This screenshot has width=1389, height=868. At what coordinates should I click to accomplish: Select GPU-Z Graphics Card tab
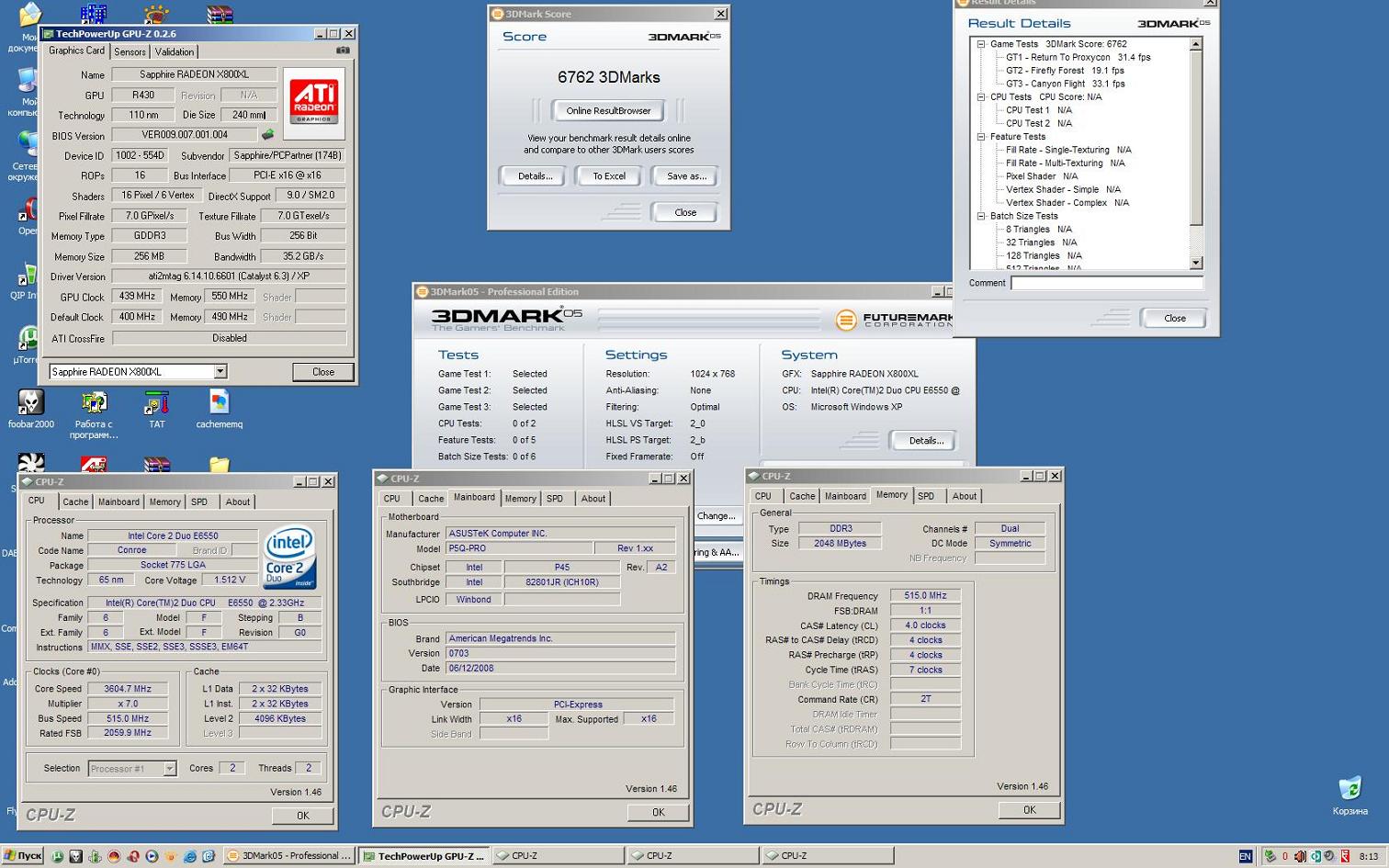click(x=76, y=51)
